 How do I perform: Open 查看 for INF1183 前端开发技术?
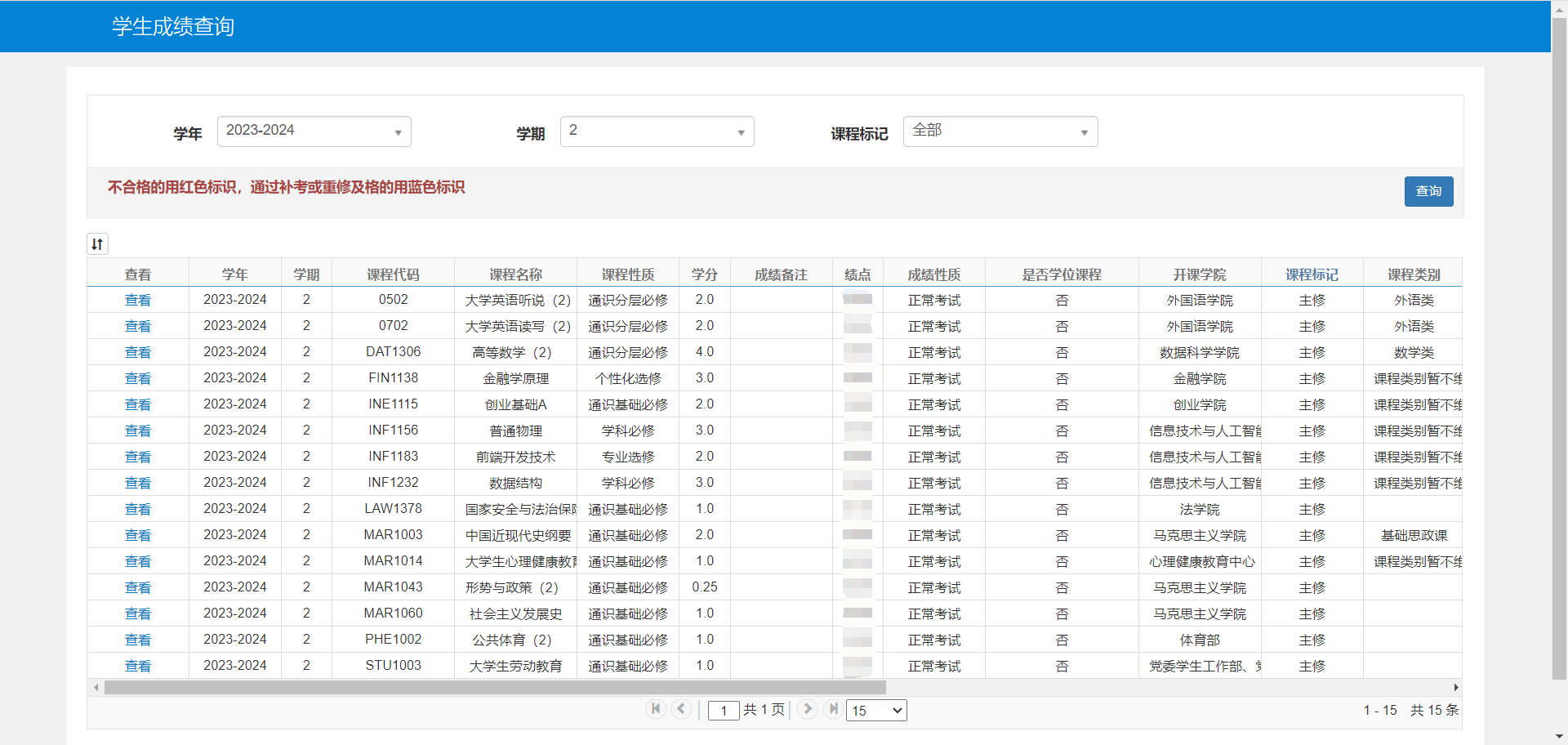point(138,457)
